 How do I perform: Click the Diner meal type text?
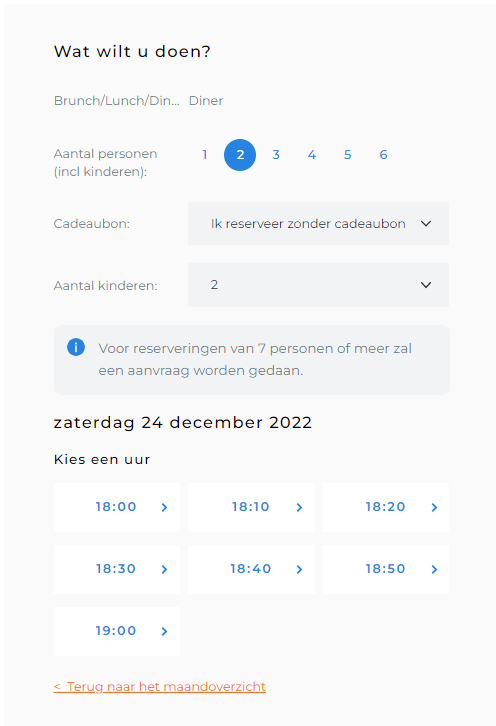(206, 100)
